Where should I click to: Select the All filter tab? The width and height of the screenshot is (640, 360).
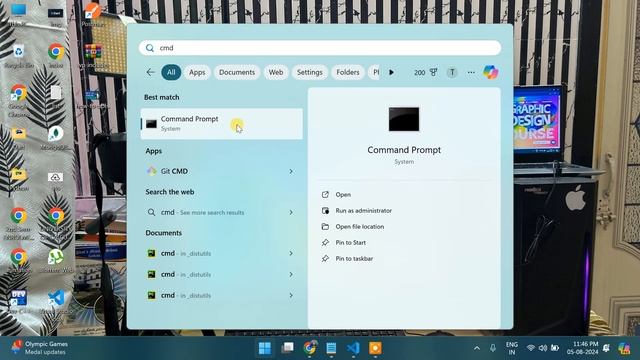tap(171, 72)
